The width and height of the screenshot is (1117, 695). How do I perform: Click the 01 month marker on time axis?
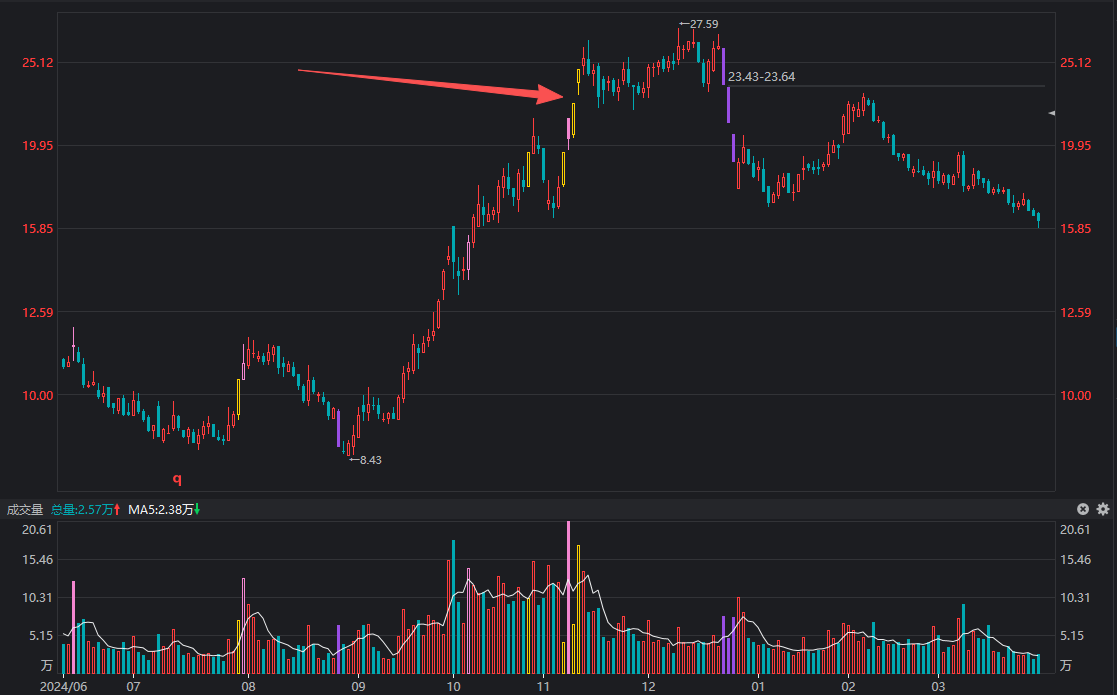click(758, 687)
